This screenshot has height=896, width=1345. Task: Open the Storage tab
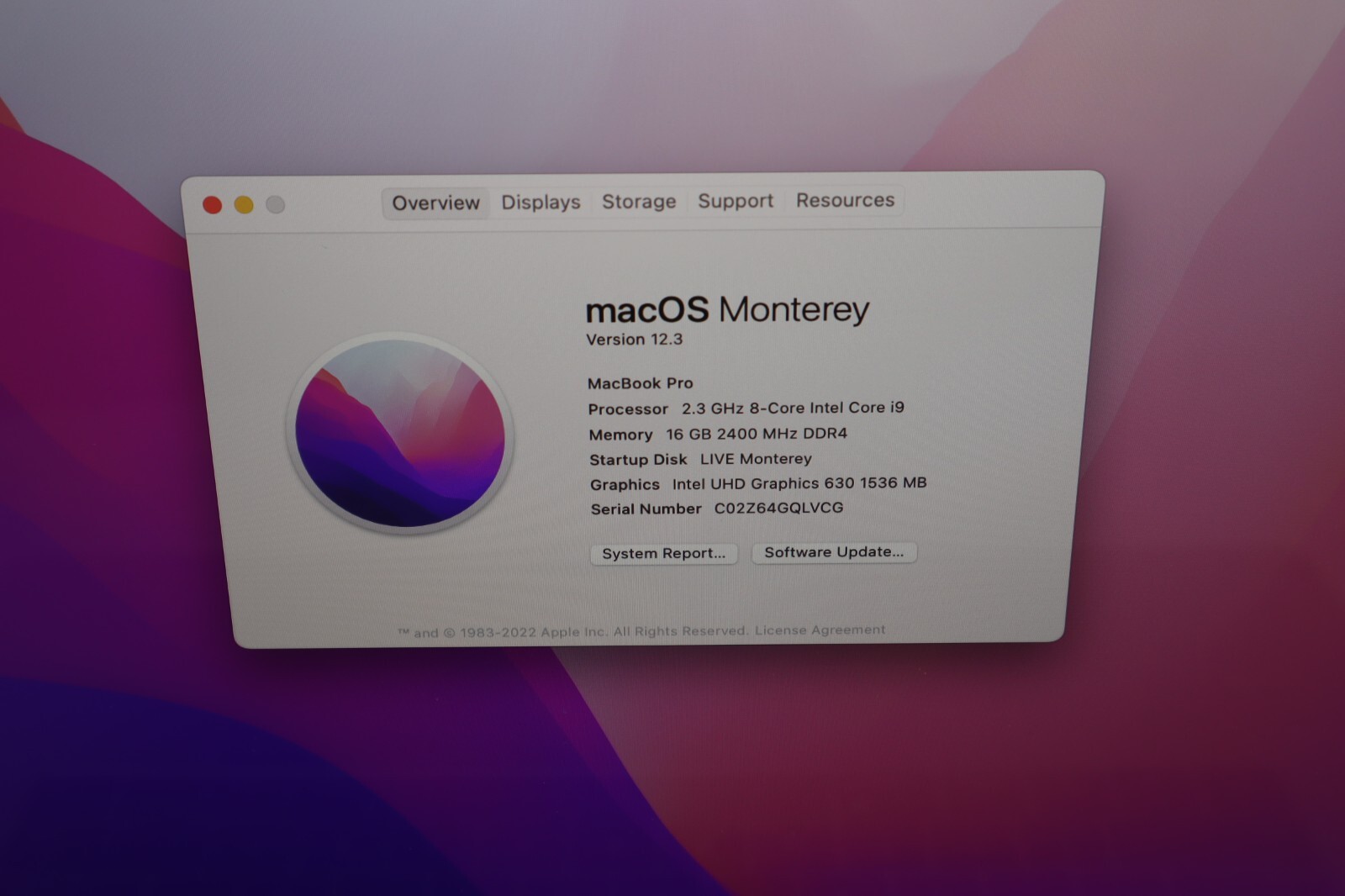click(639, 202)
